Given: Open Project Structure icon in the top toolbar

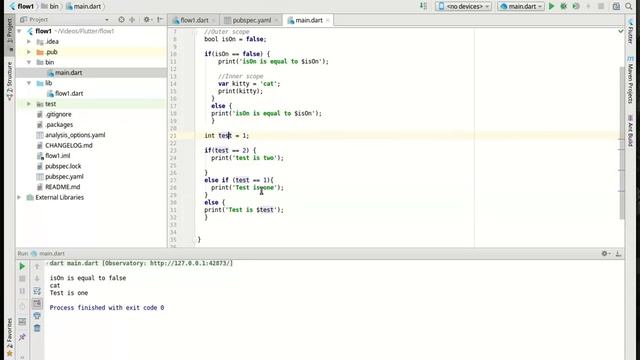Looking at the screenshot, I should [616, 6].
